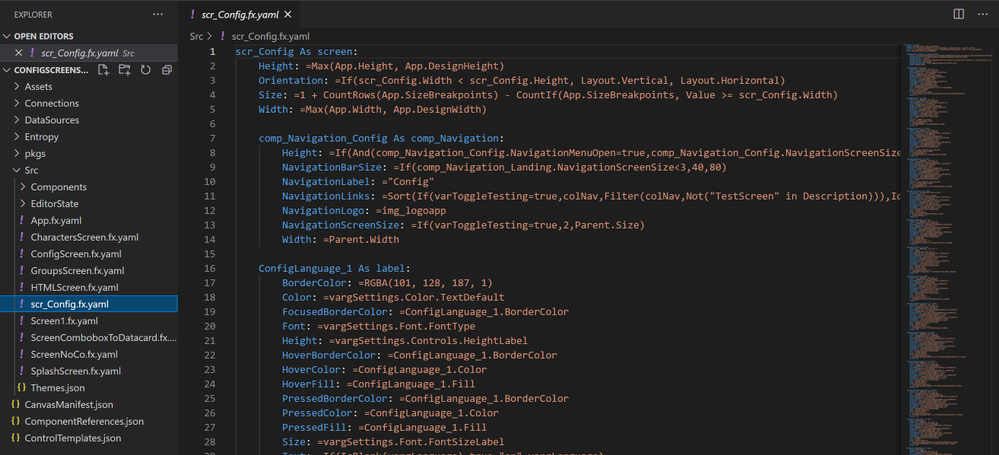Open CharactersScreen.fx.yaml file
The width and height of the screenshot is (999, 455).
84,237
